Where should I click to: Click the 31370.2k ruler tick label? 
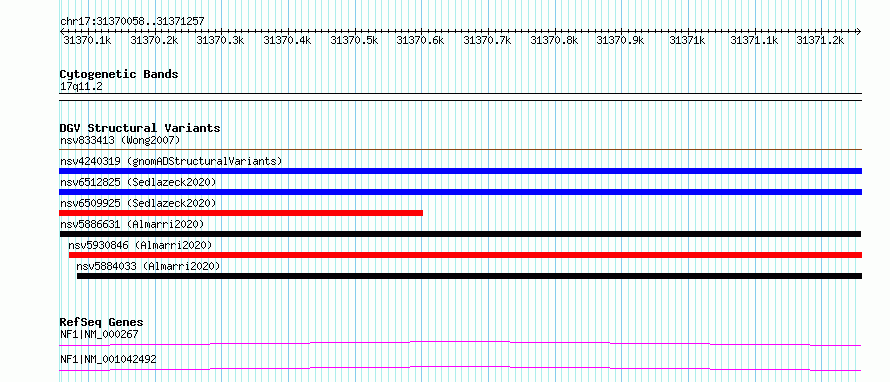click(x=154, y=40)
